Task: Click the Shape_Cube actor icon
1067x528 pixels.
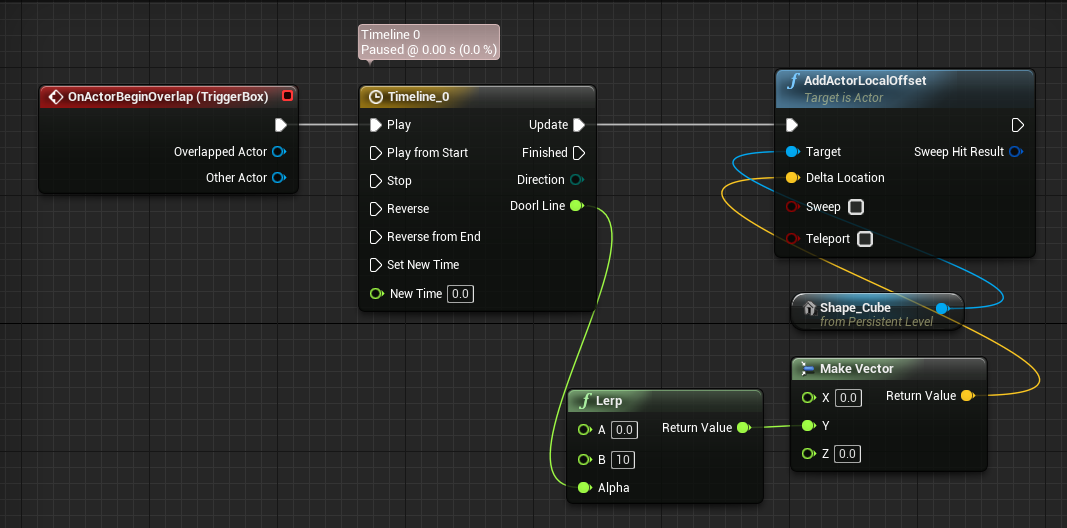Action: tap(809, 308)
